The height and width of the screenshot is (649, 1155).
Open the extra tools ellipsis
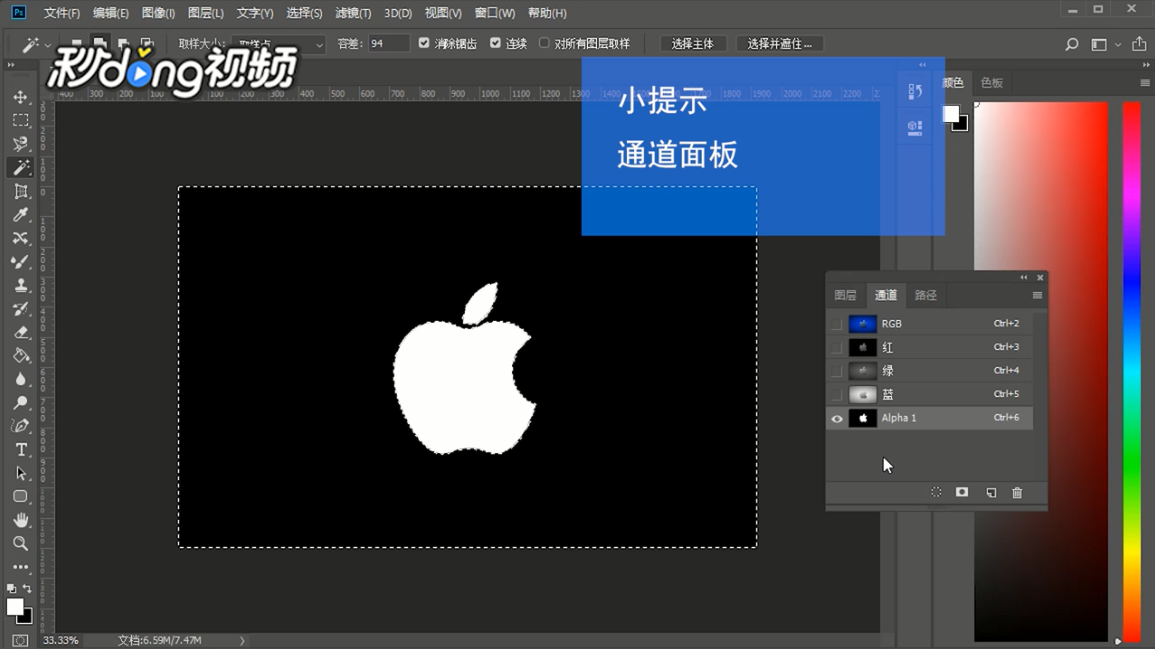21,567
